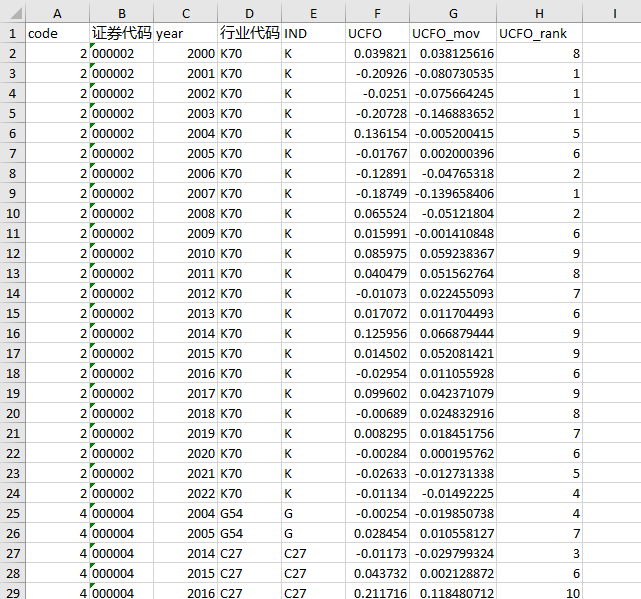Image resolution: width=641 pixels, height=599 pixels.
Task: Select UCFO_mov cell -0.01492225
Action: click(453, 494)
